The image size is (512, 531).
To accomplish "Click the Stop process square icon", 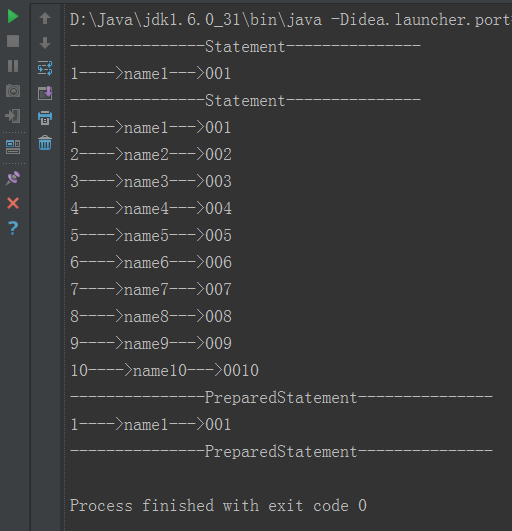I will click(13, 41).
